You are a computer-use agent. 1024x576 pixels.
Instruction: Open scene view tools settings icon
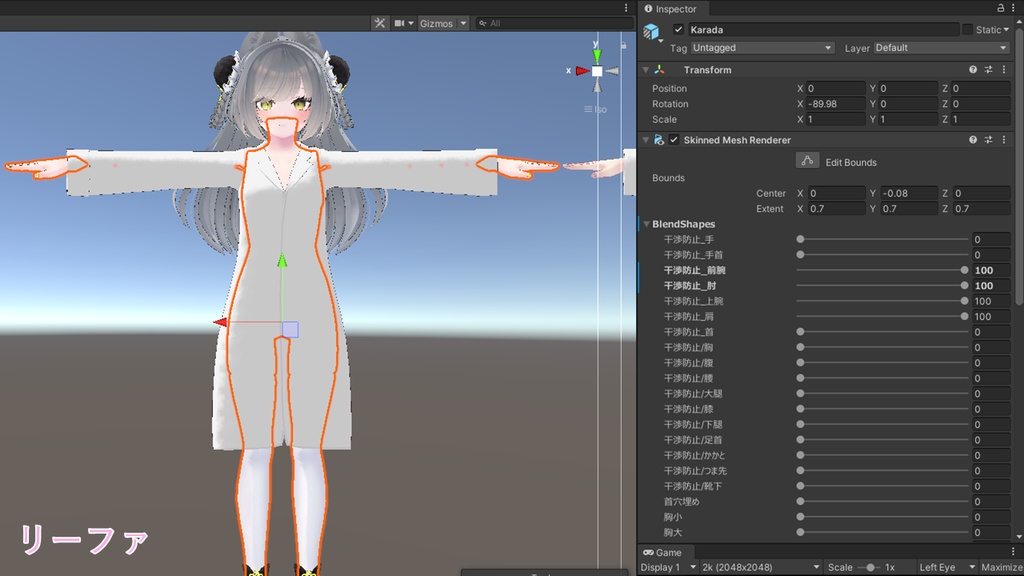pos(379,23)
